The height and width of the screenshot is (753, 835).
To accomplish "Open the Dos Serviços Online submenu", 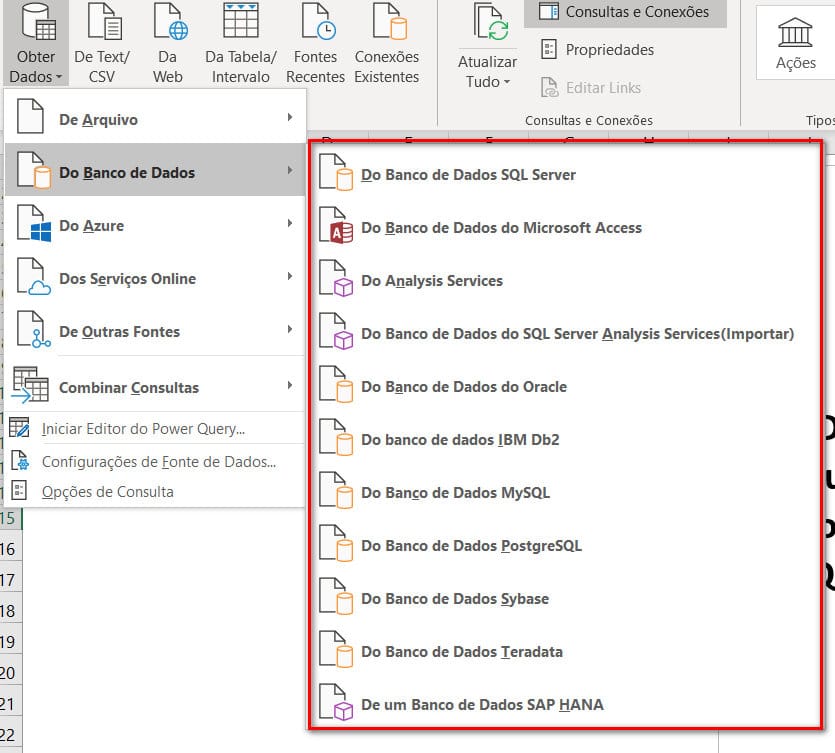I will click(x=155, y=276).
